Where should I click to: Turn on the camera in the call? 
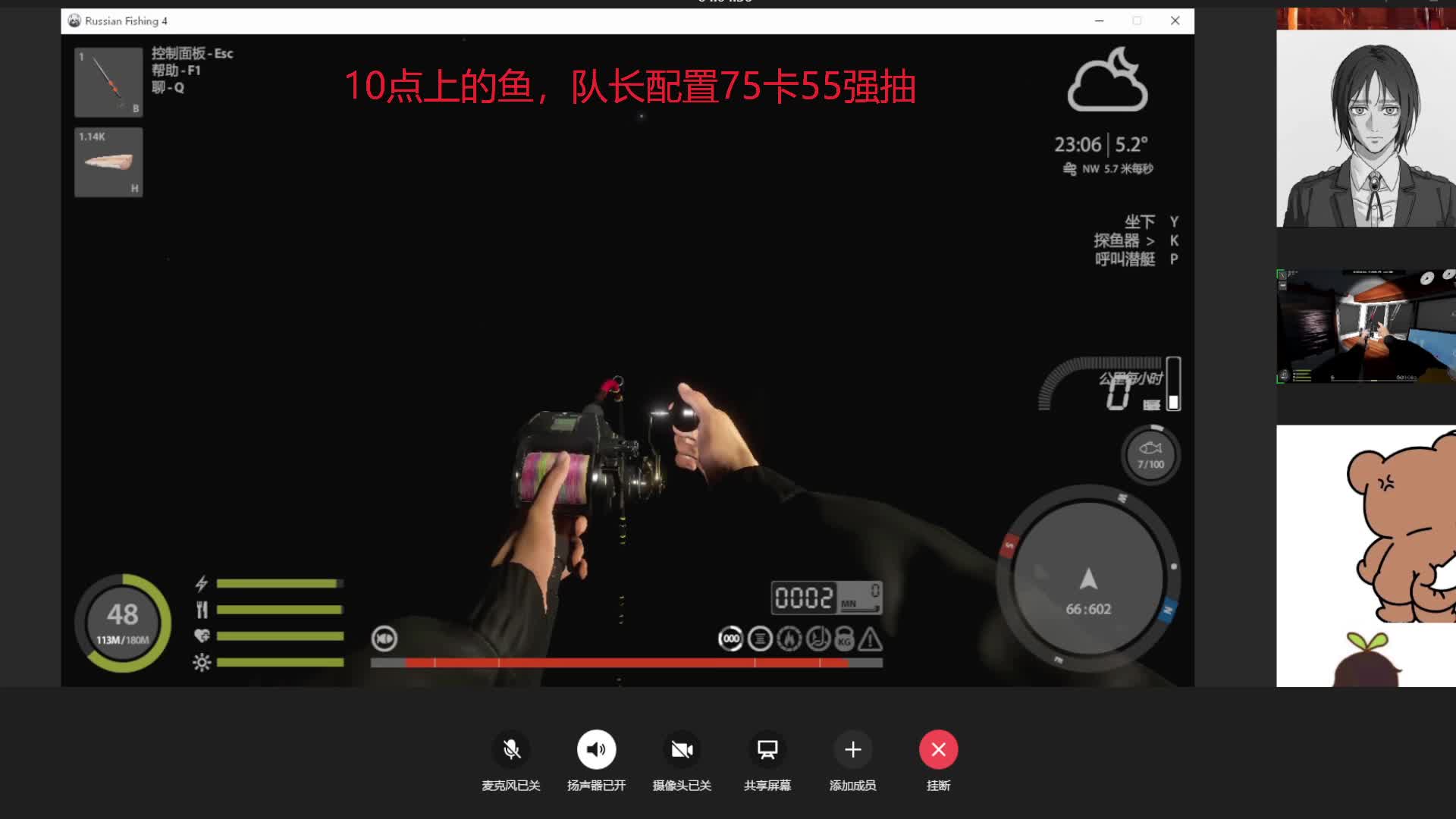coord(682,749)
